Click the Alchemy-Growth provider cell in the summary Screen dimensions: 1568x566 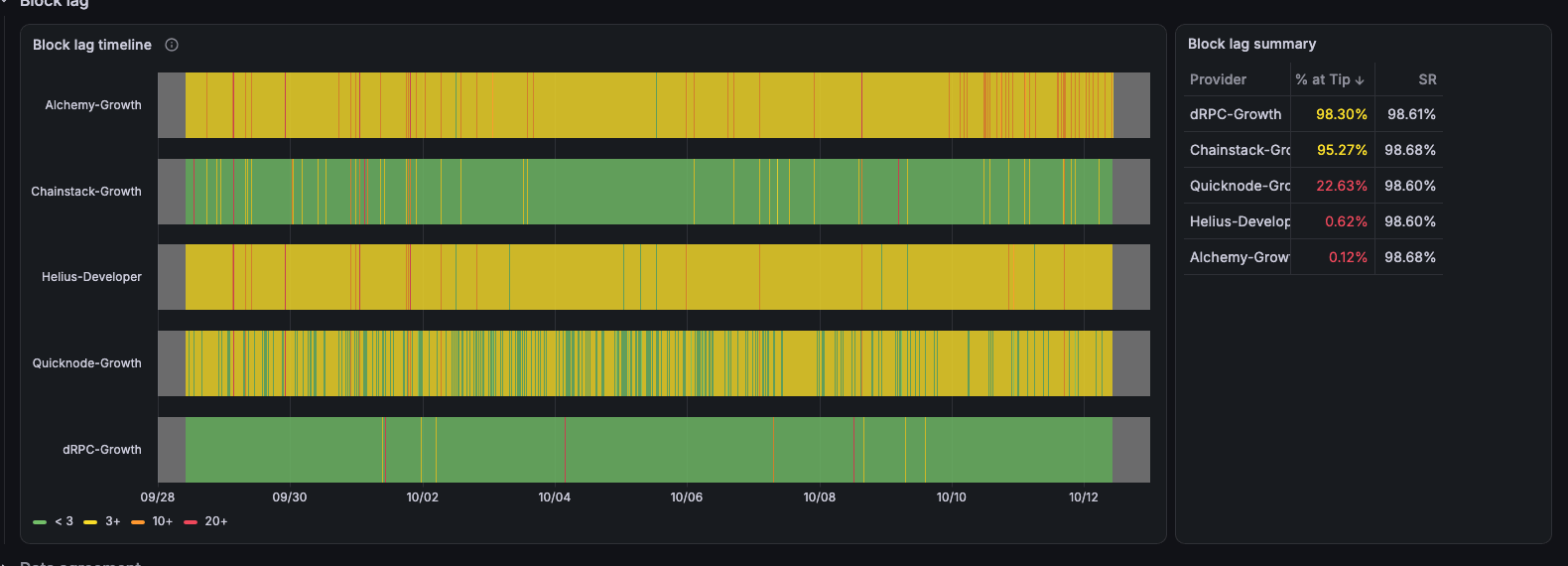click(1240, 257)
